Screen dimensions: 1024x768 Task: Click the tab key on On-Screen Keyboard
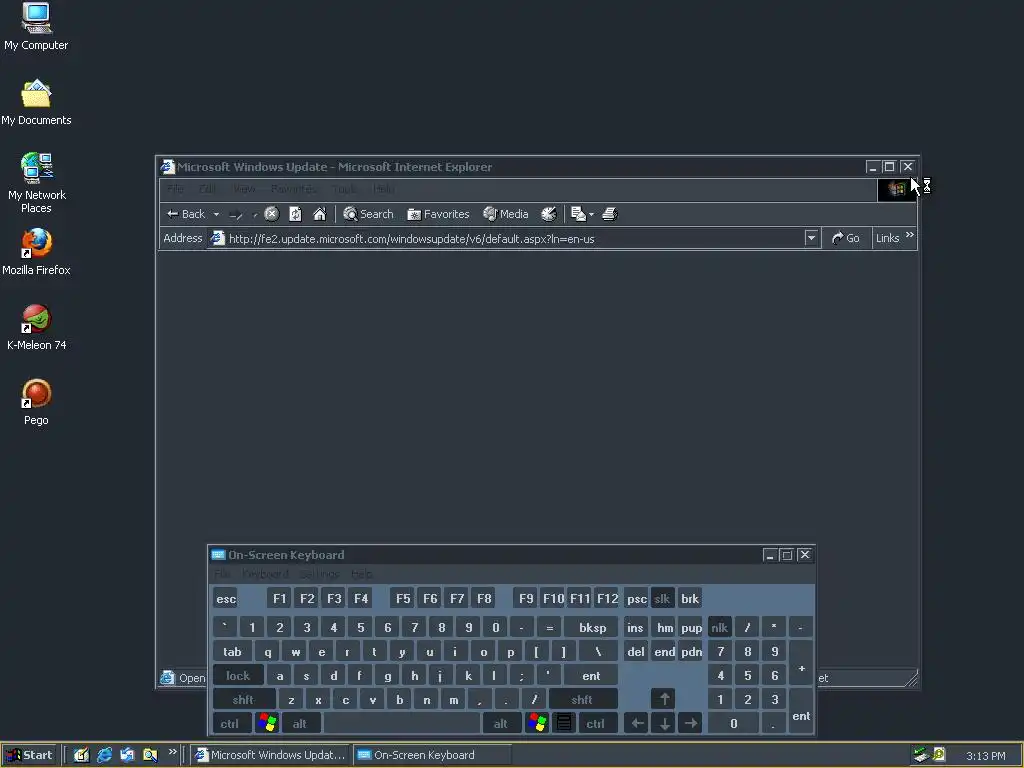click(x=232, y=651)
